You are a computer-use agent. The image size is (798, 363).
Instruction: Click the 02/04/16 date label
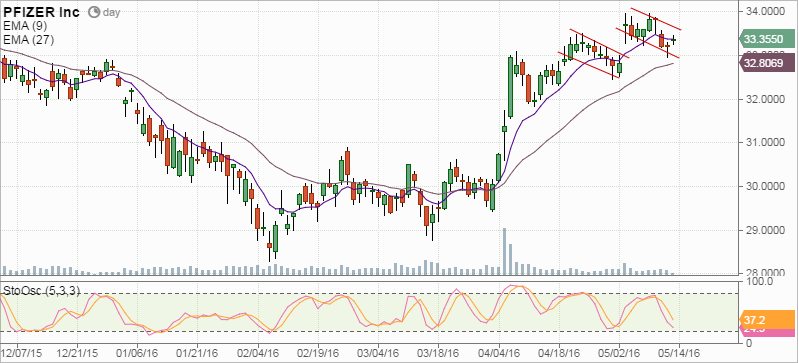click(x=258, y=352)
